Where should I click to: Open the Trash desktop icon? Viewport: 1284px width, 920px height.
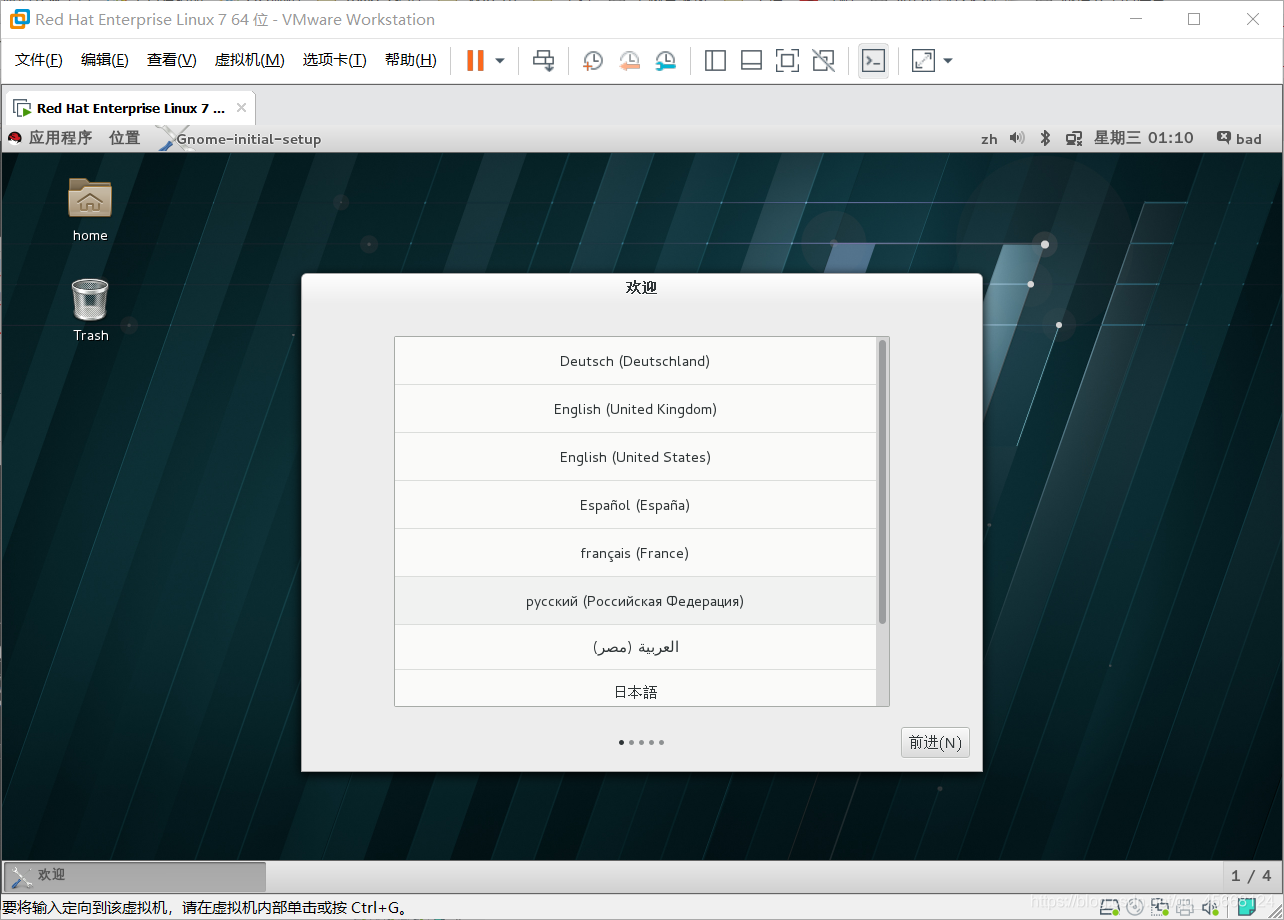click(90, 310)
